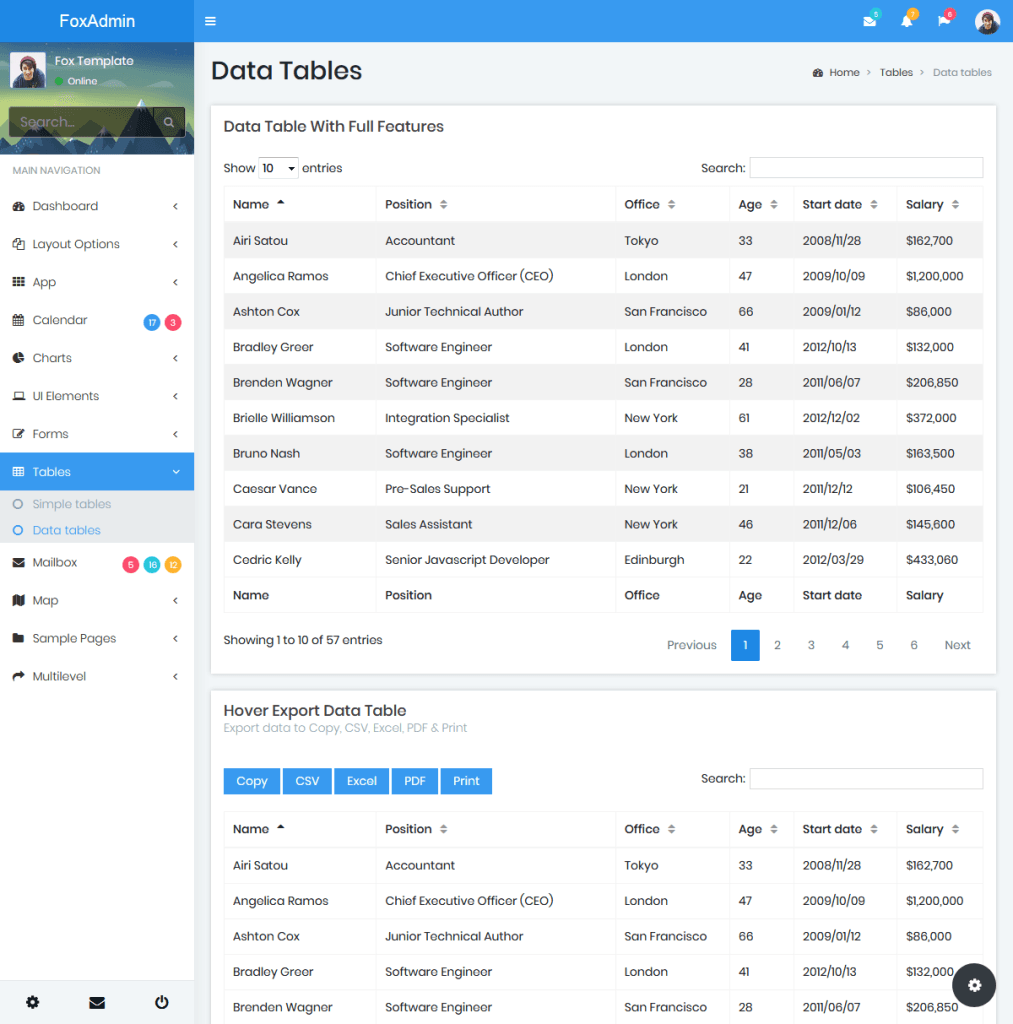This screenshot has height=1024, width=1013.
Task: Click the notifications bell icon
Action: (x=907, y=20)
